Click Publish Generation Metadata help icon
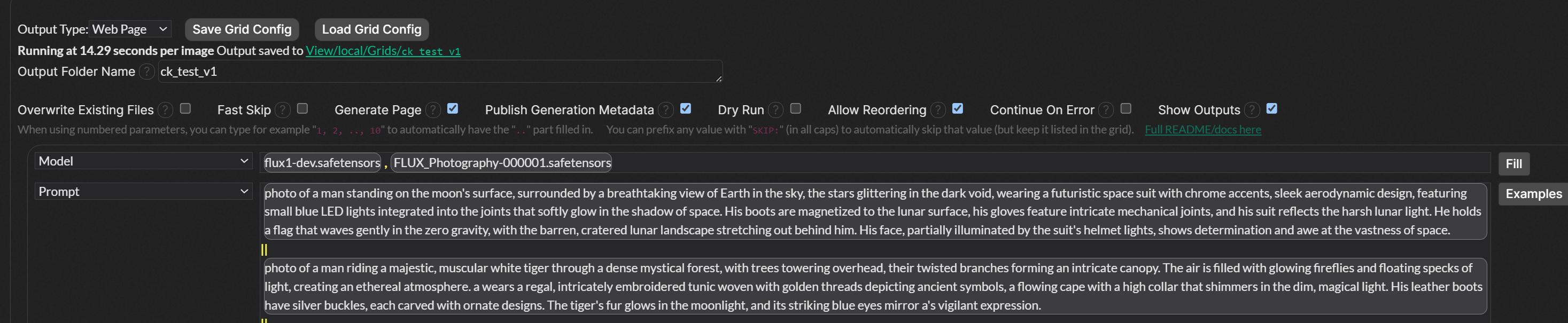 point(666,110)
